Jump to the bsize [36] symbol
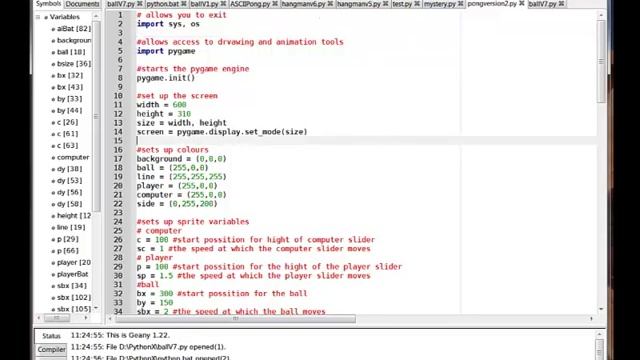 coord(74,64)
